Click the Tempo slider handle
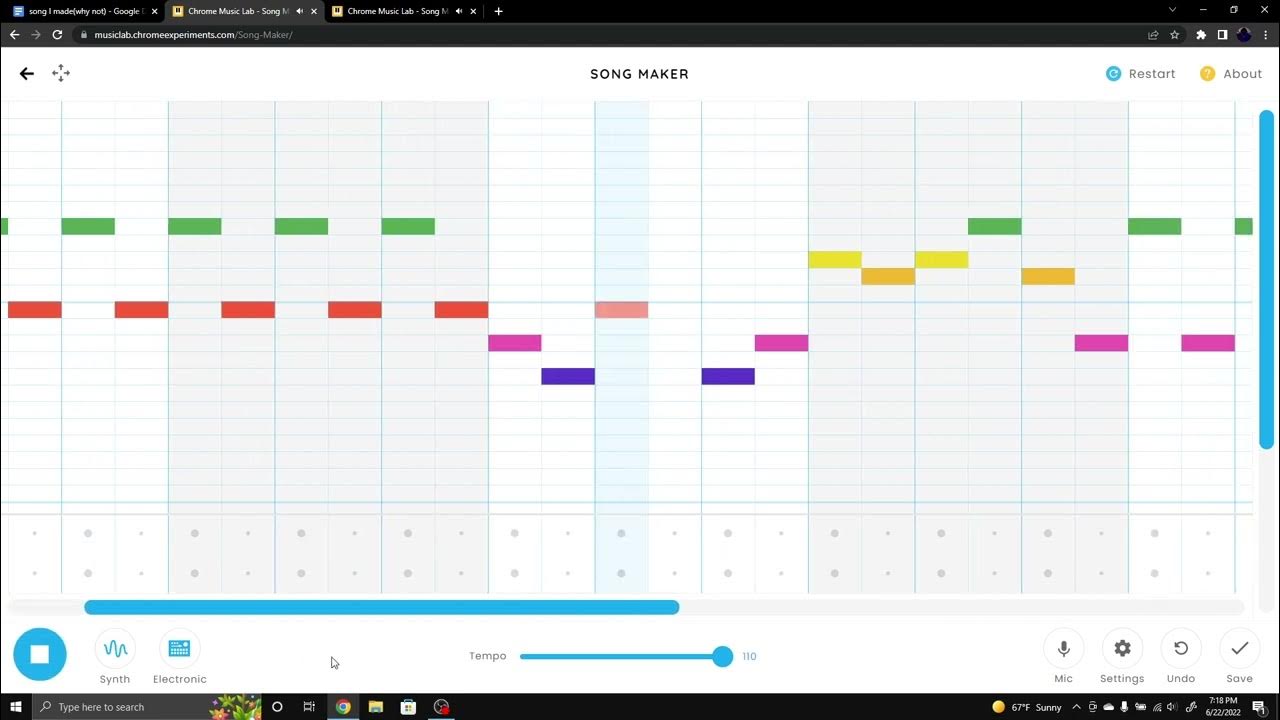 tap(722, 656)
